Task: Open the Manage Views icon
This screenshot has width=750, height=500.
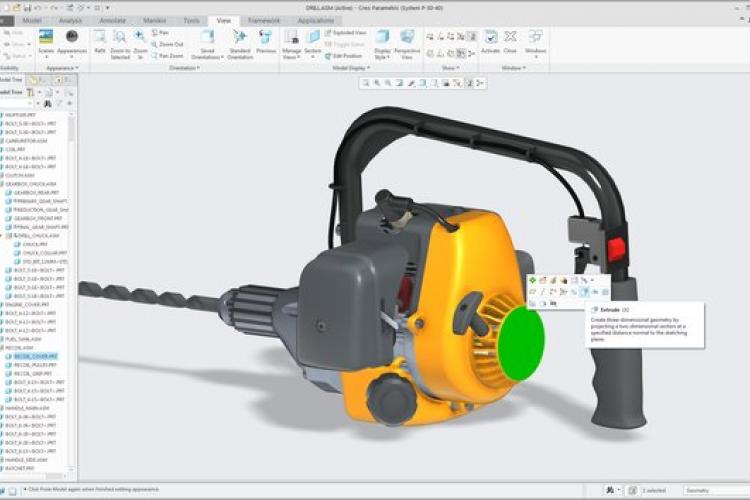Action: (291, 37)
